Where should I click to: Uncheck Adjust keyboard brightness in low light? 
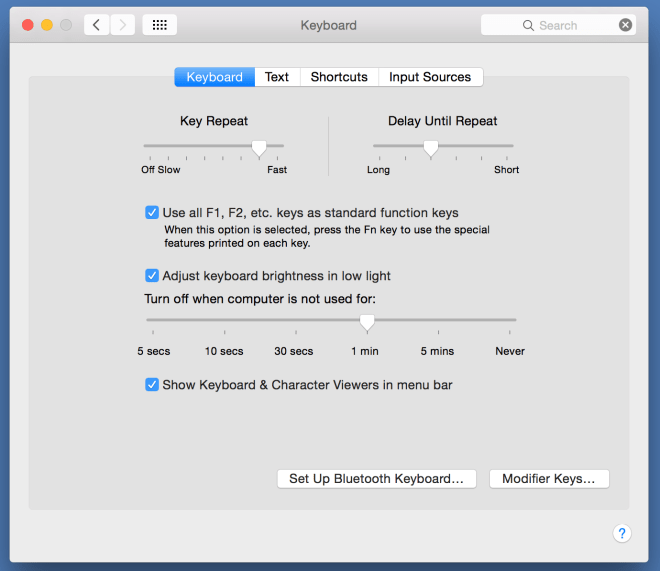point(152,275)
